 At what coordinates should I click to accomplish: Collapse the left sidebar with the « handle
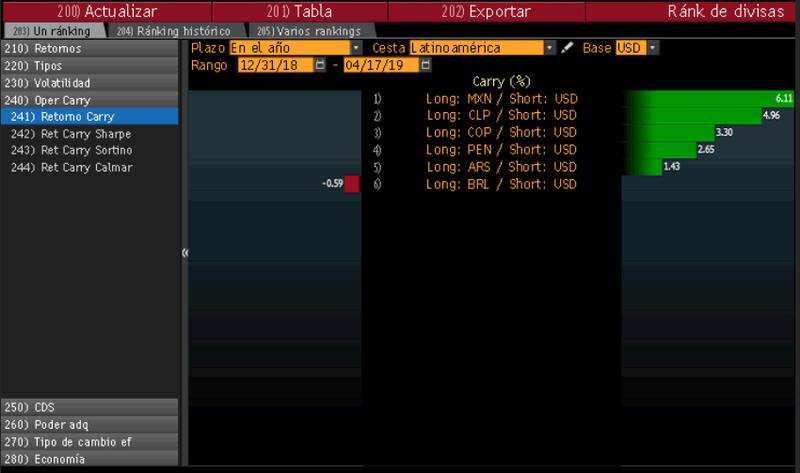[185, 253]
